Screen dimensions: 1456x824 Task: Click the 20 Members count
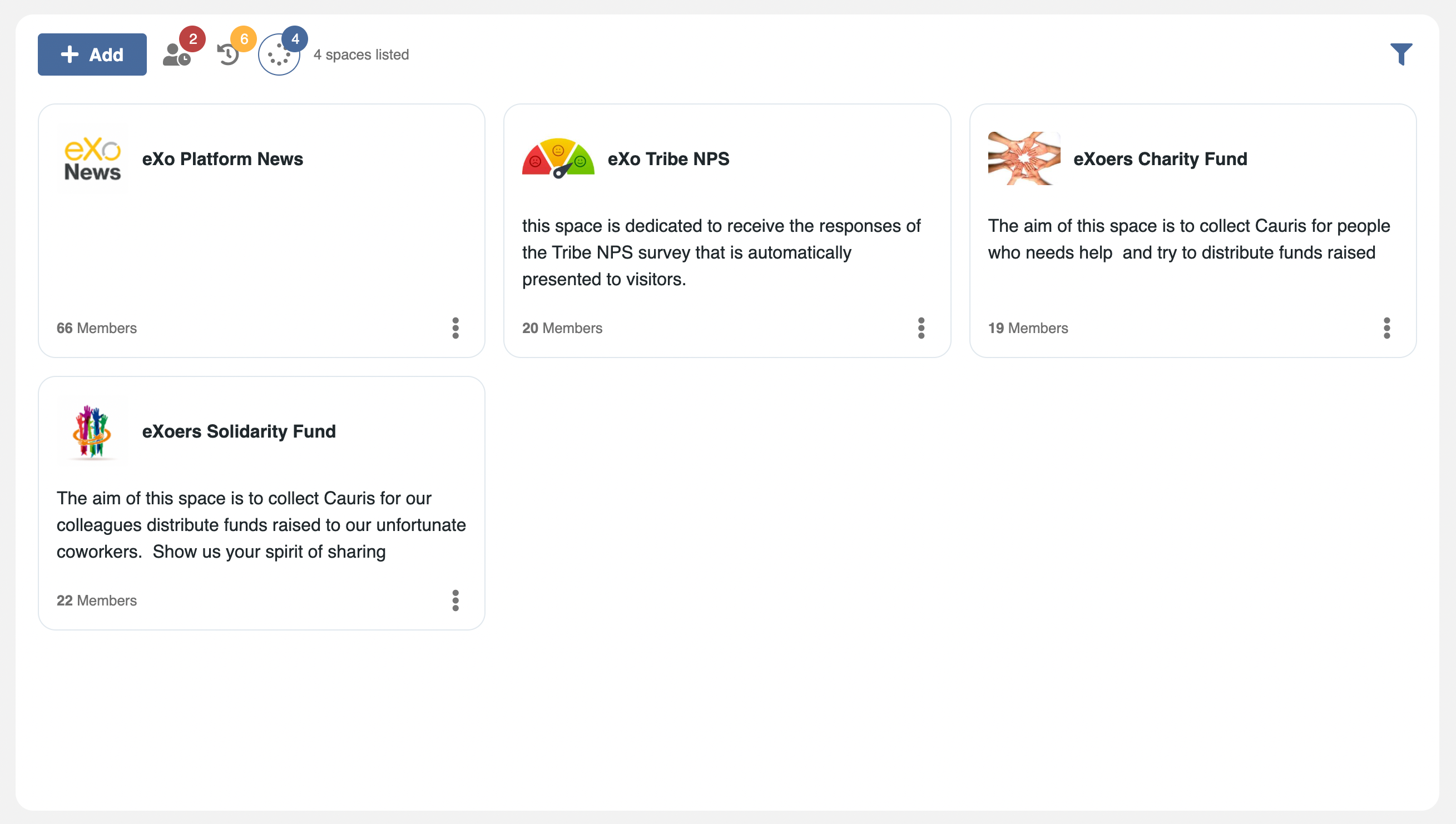click(562, 328)
